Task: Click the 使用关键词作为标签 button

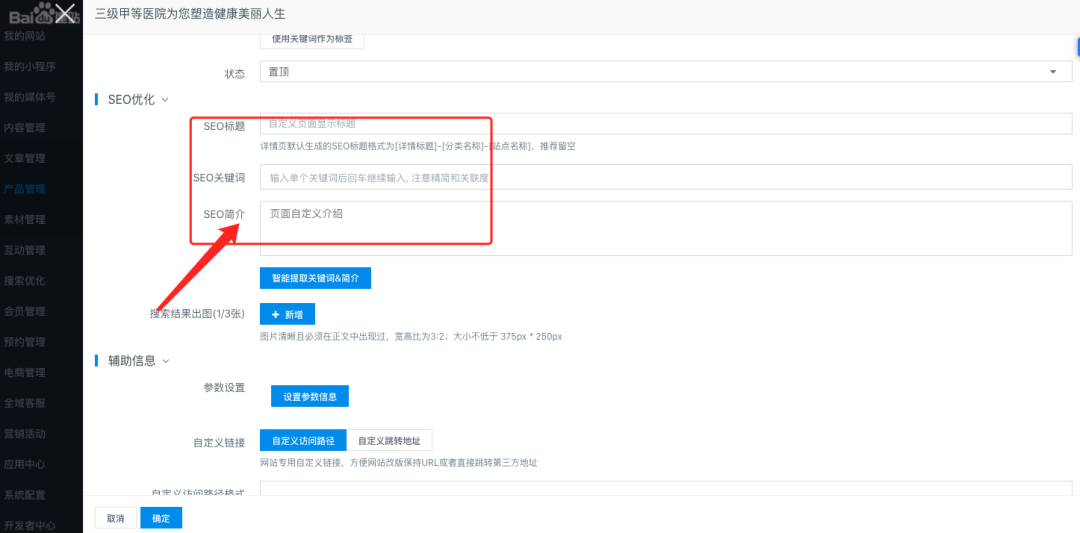Action: pyautogui.click(x=311, y=39)
